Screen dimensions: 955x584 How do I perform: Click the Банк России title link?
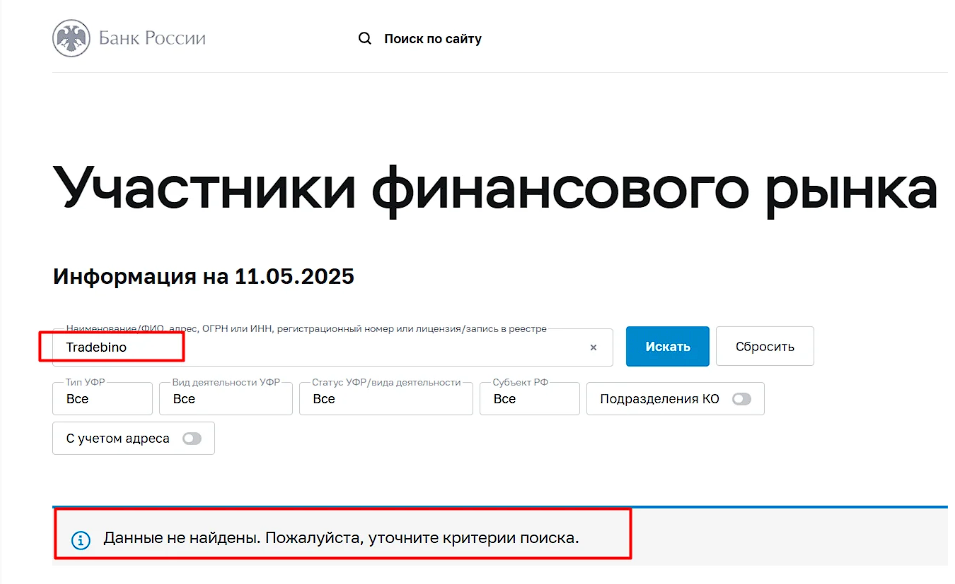[152, 38]
